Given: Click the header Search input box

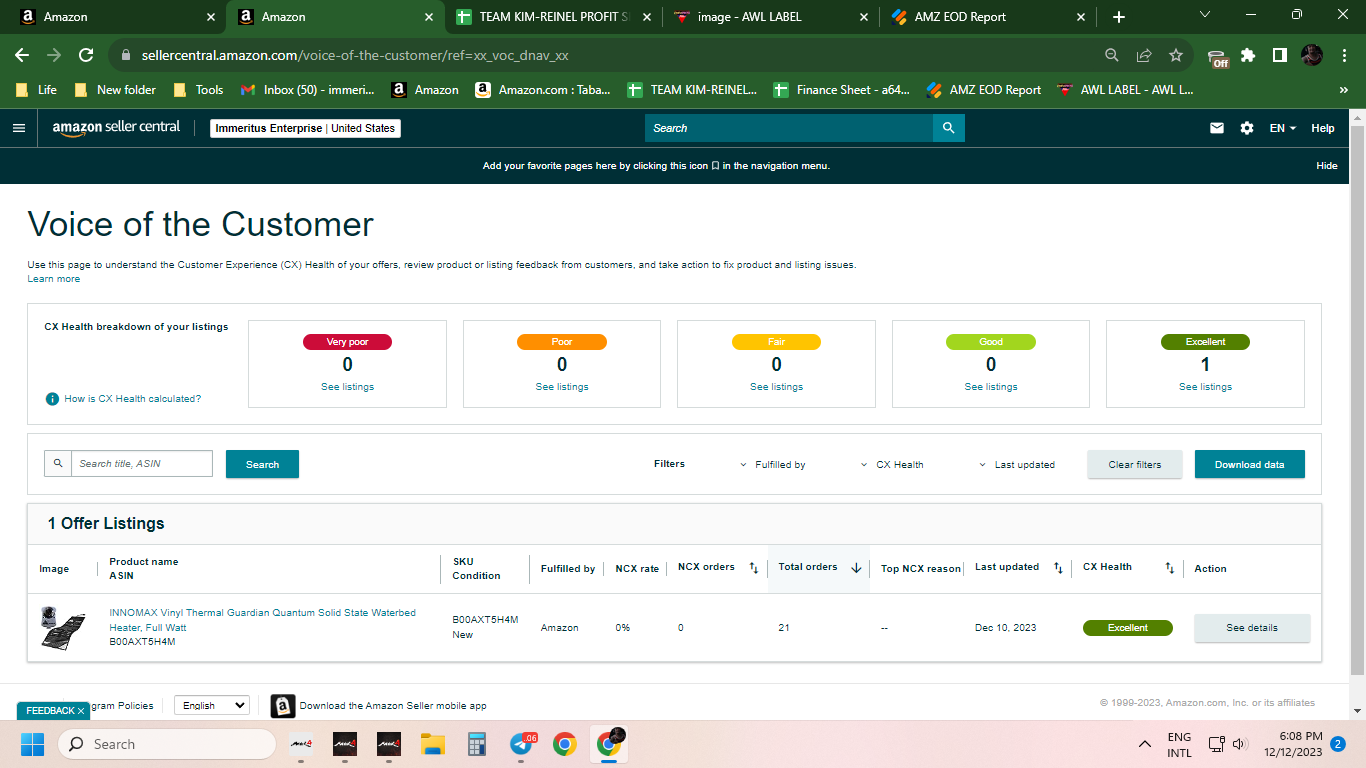Looking at the screenshot, I should tap(789, 128).
